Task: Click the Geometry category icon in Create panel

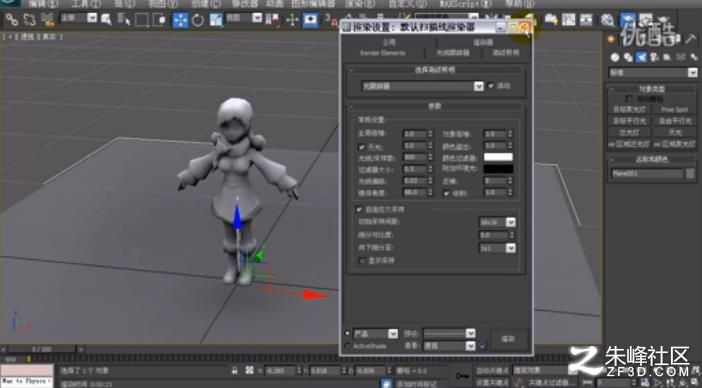Action: click(615, 57)
